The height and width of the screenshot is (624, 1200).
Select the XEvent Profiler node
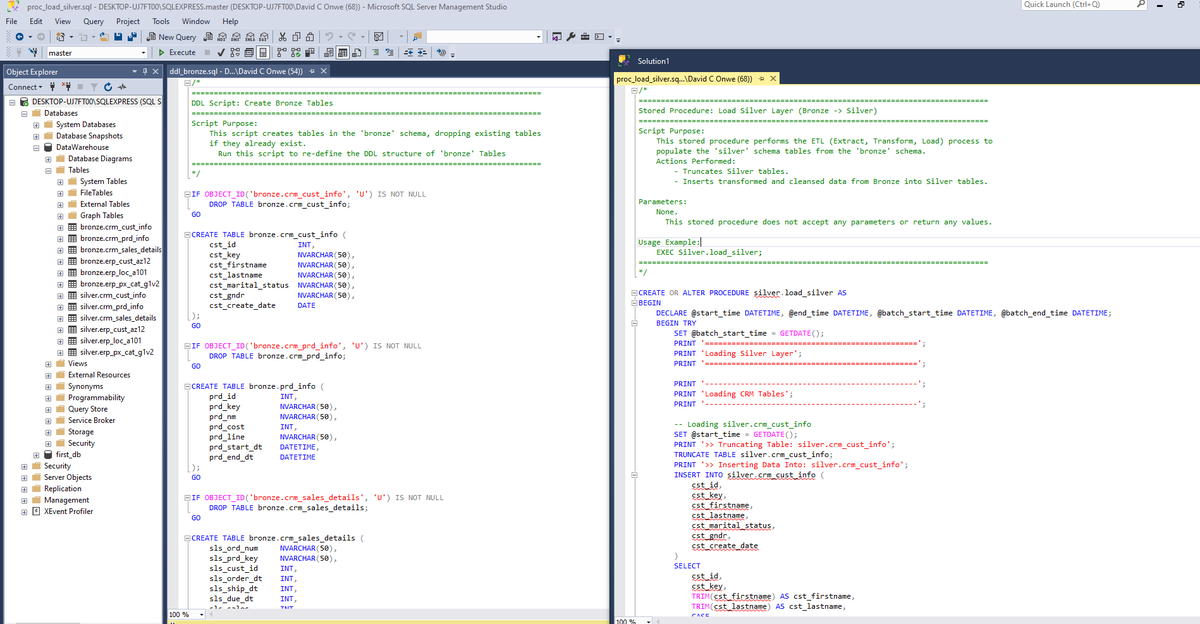point(68,511)
